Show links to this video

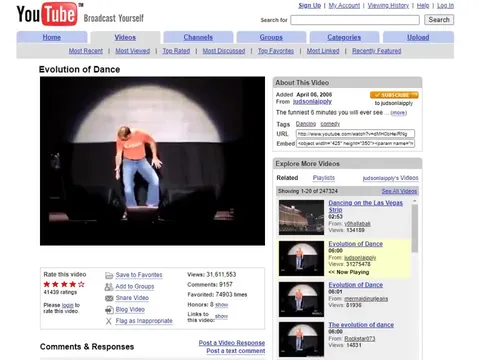222,316
